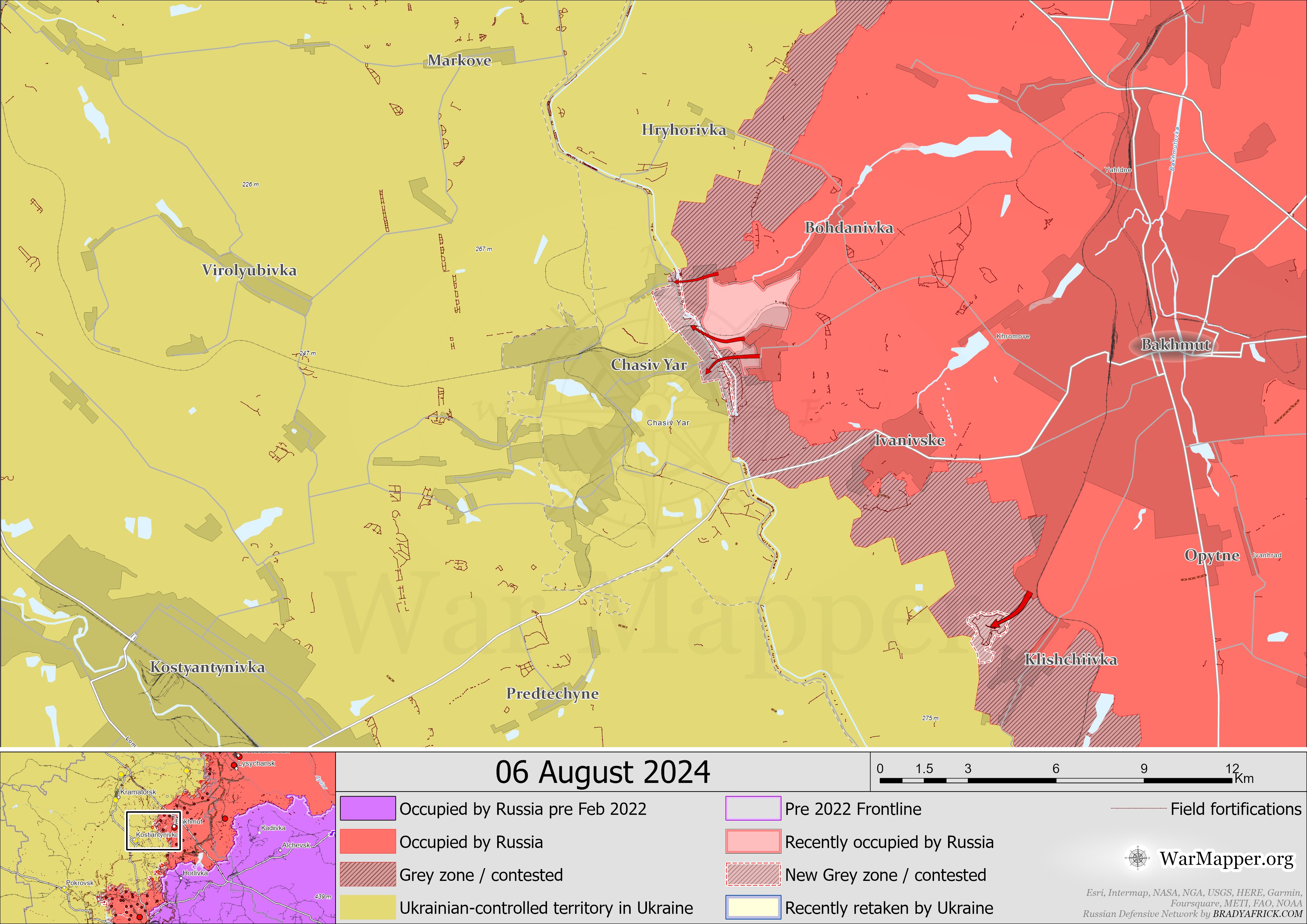1307x924 pixels.
Task: Click the Kostyantynivka city label
Action: point(207,667)
